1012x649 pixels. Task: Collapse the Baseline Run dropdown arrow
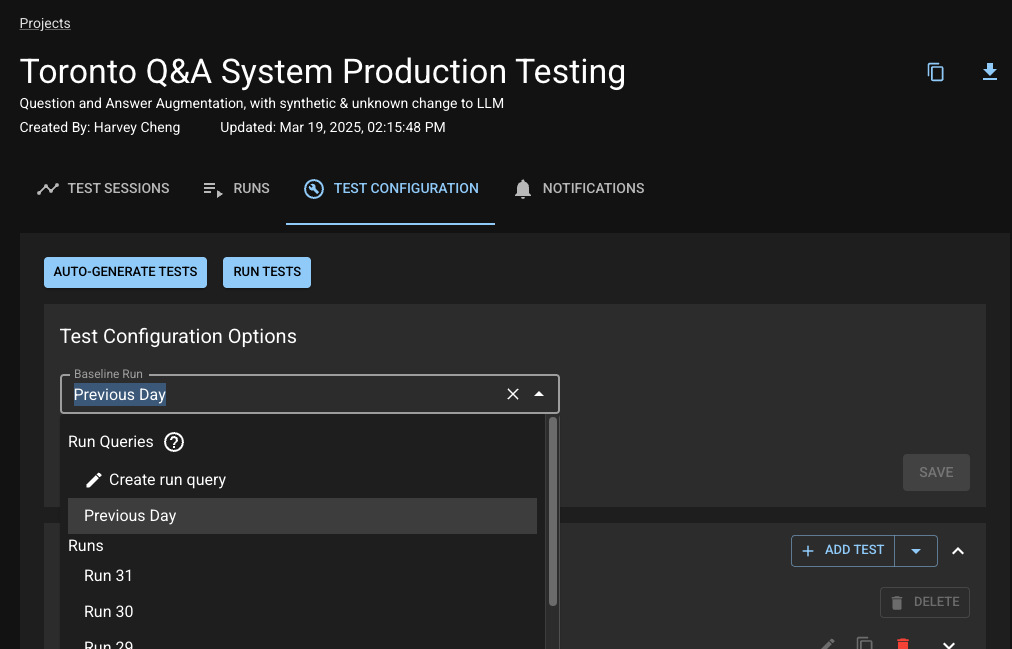pos(539,394)
